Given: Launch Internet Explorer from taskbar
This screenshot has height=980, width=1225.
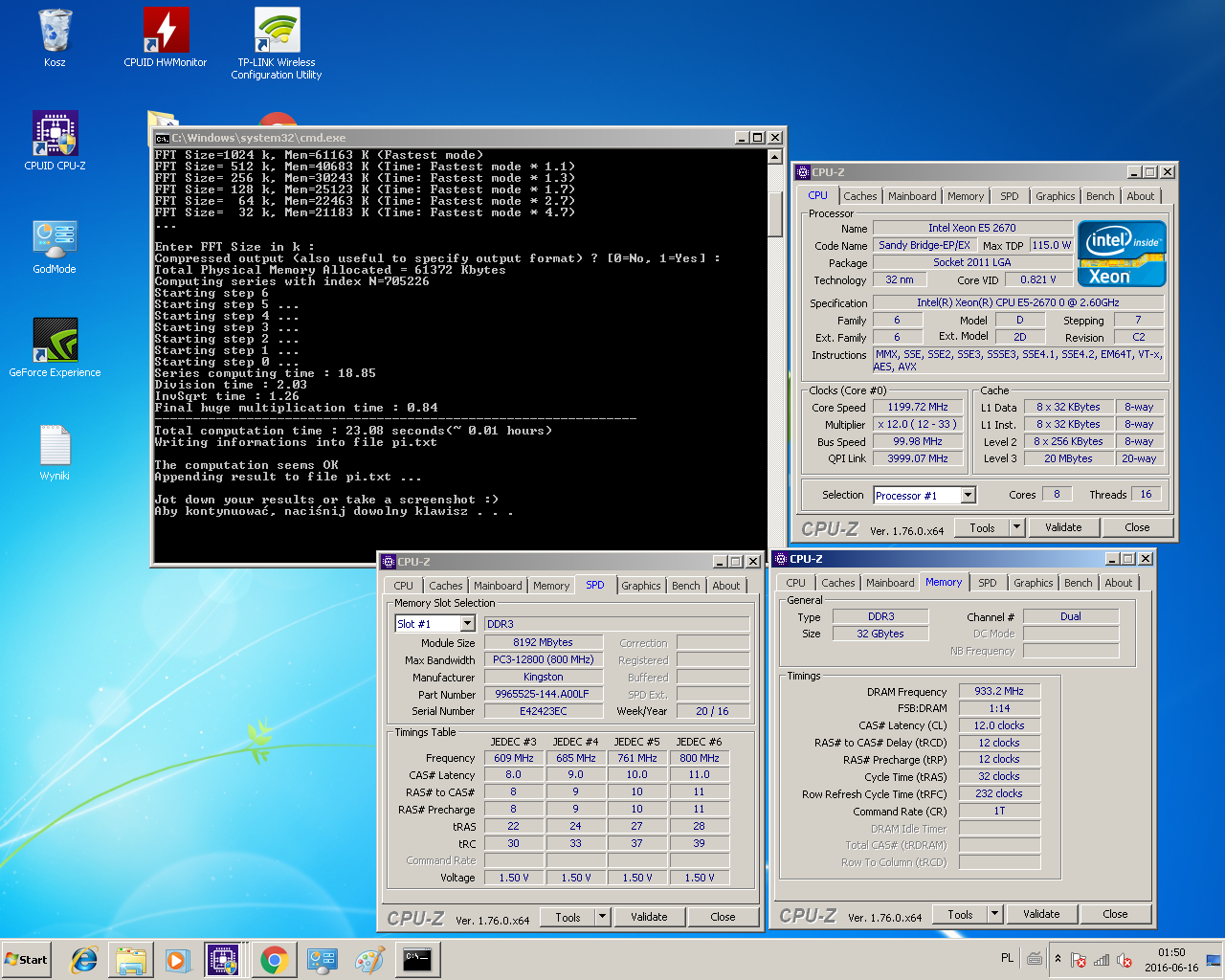Looking at the screenshot, I should 84,960.
